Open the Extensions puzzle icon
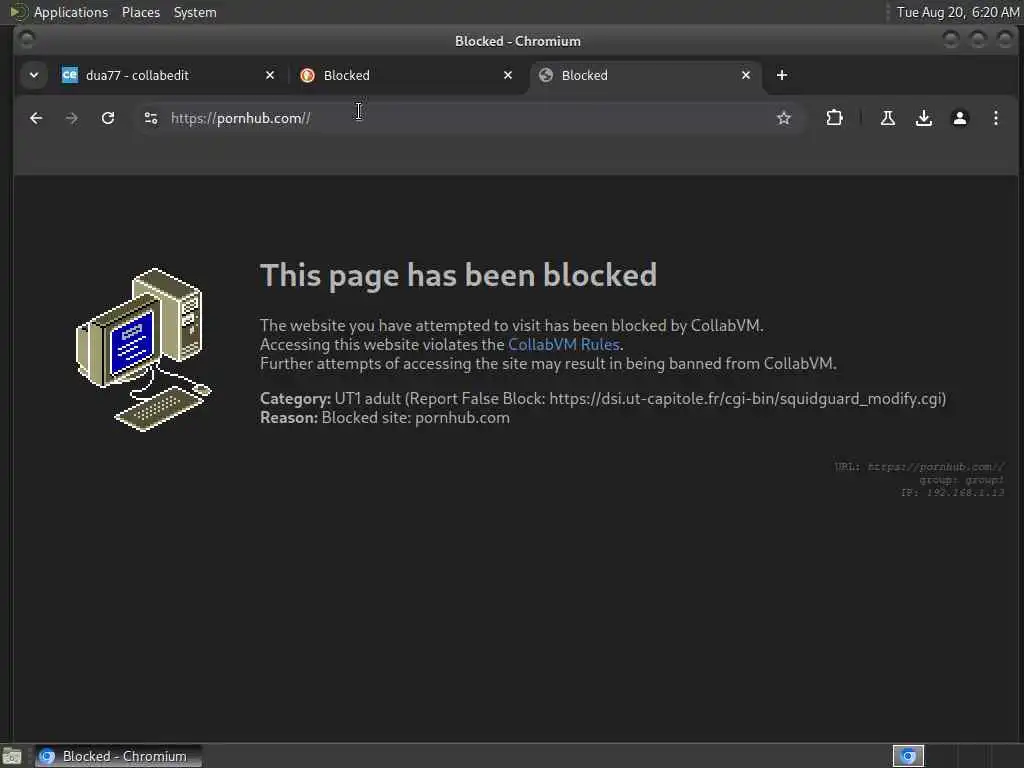1024x768 pixels. click(x=834, y=118)
